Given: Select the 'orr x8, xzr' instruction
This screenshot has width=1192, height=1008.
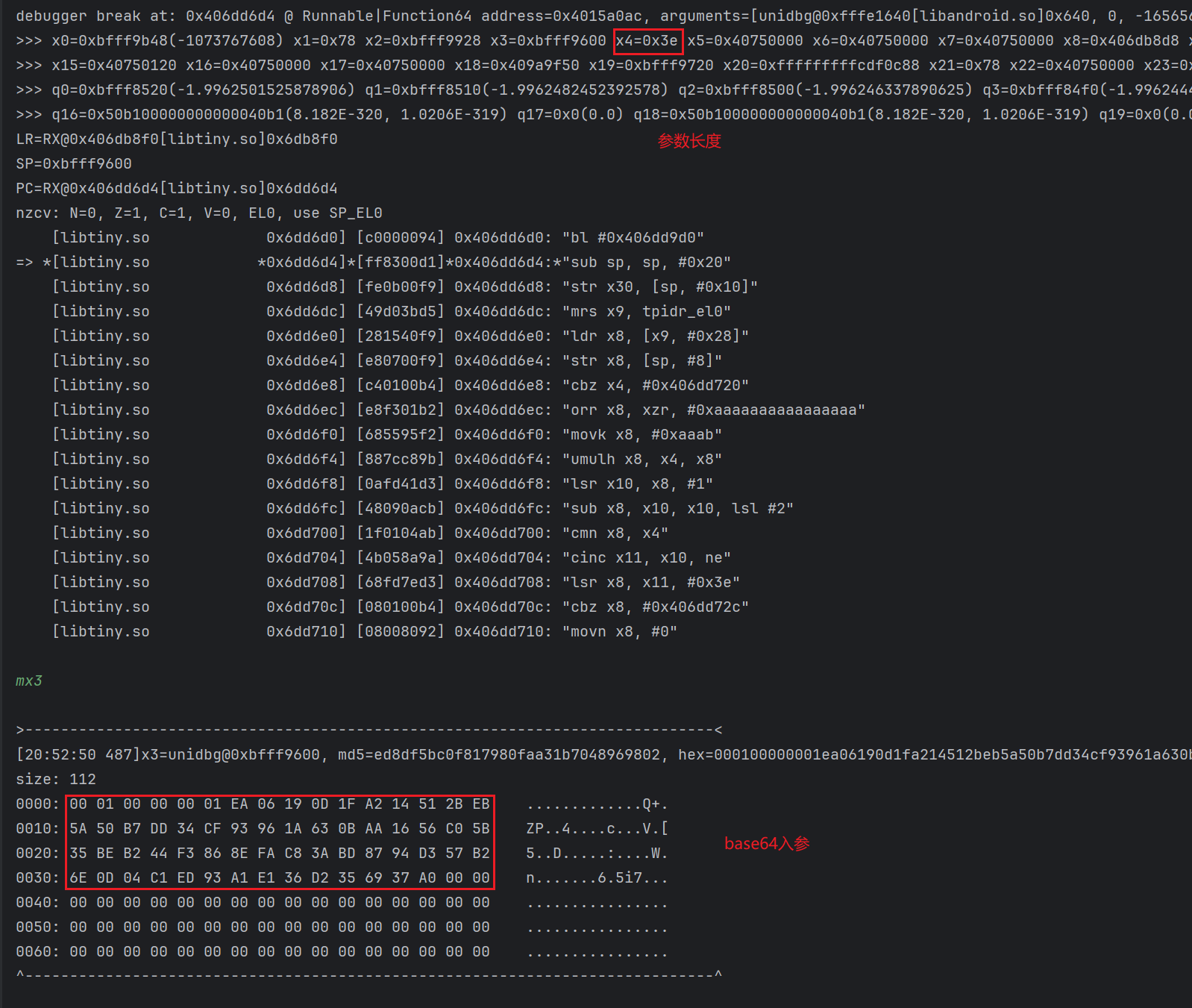Looking at the screenshot, I should coord(714,410).
